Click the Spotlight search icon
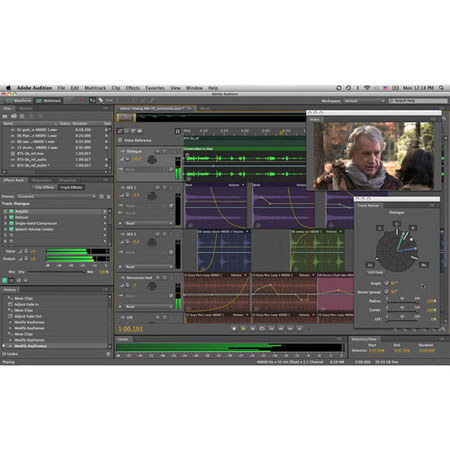Screen dimensions: 450x450 441,88
